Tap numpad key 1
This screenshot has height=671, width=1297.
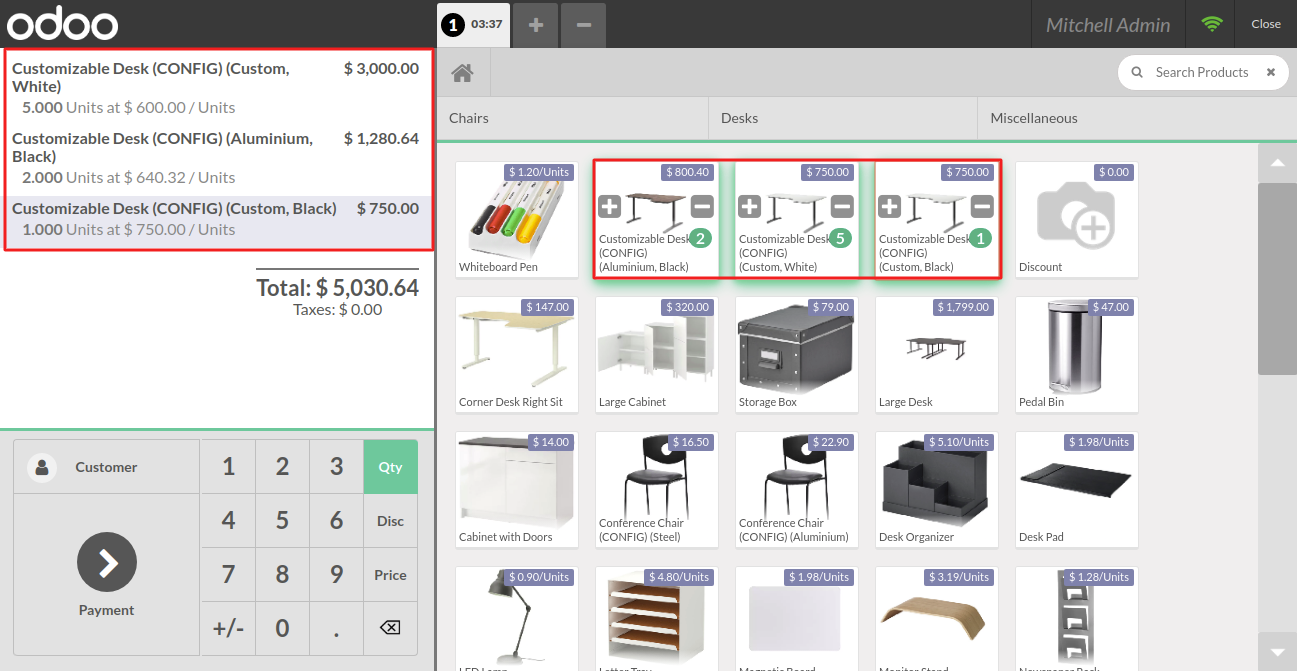pos(229,467)
